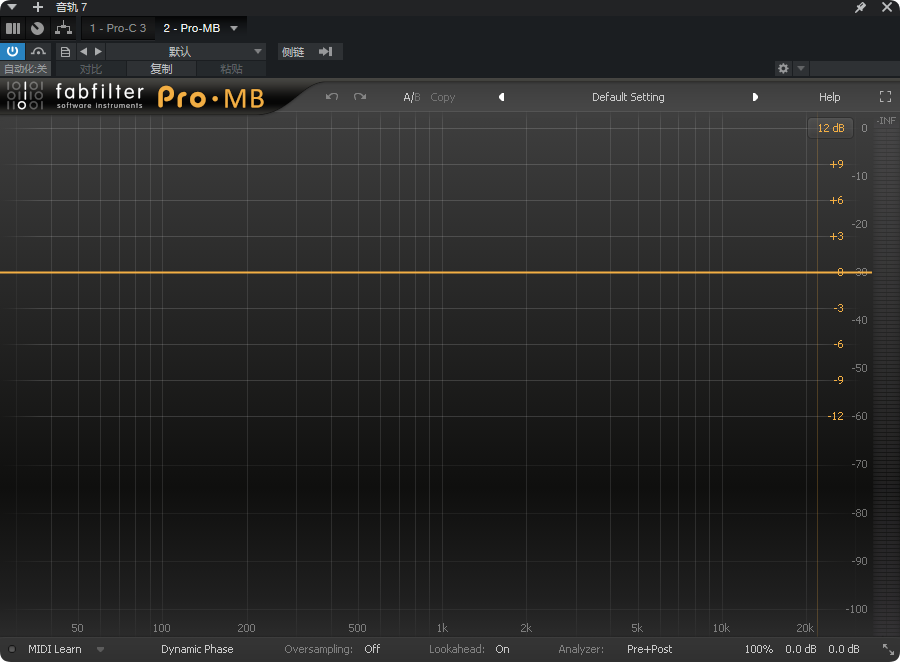Click the 对比 compare button
The width and height of the screenshot is (900, 662).
pyautogui.click(x=91, y=69)
